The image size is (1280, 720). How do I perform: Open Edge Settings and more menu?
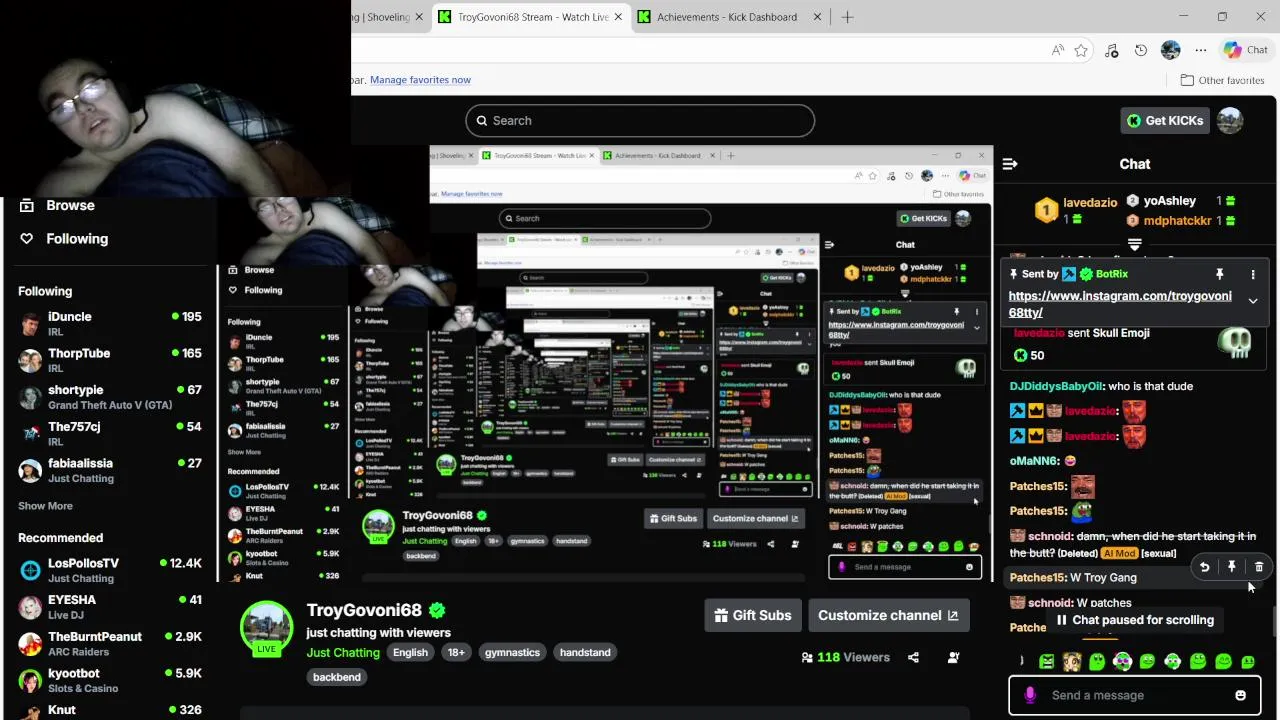[x=1201, y=50]
